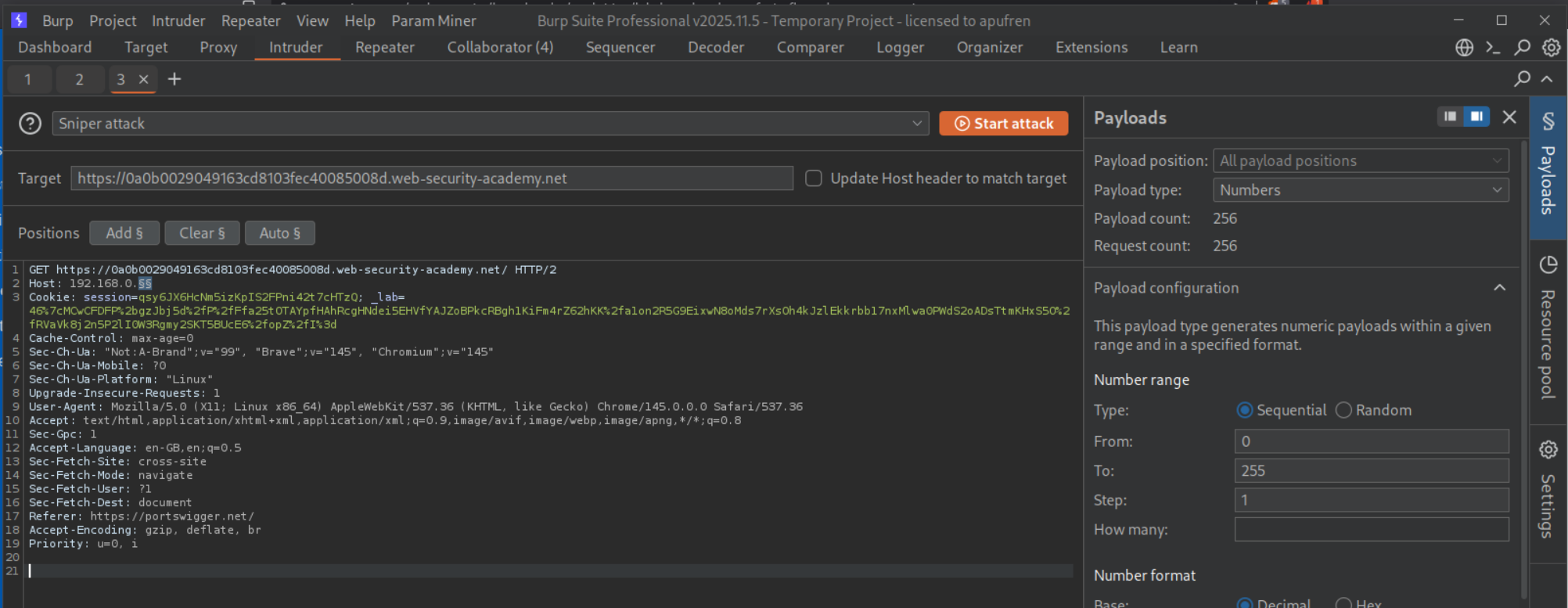Click the How many input field
This screenshot has height=608, width=1568.
click(1371, 530)
